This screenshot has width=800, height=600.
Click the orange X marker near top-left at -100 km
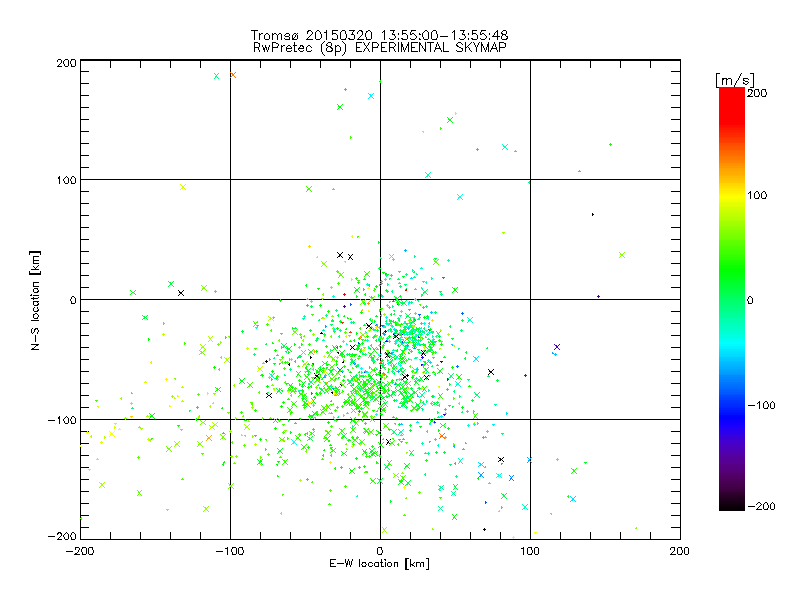(233, 75)
